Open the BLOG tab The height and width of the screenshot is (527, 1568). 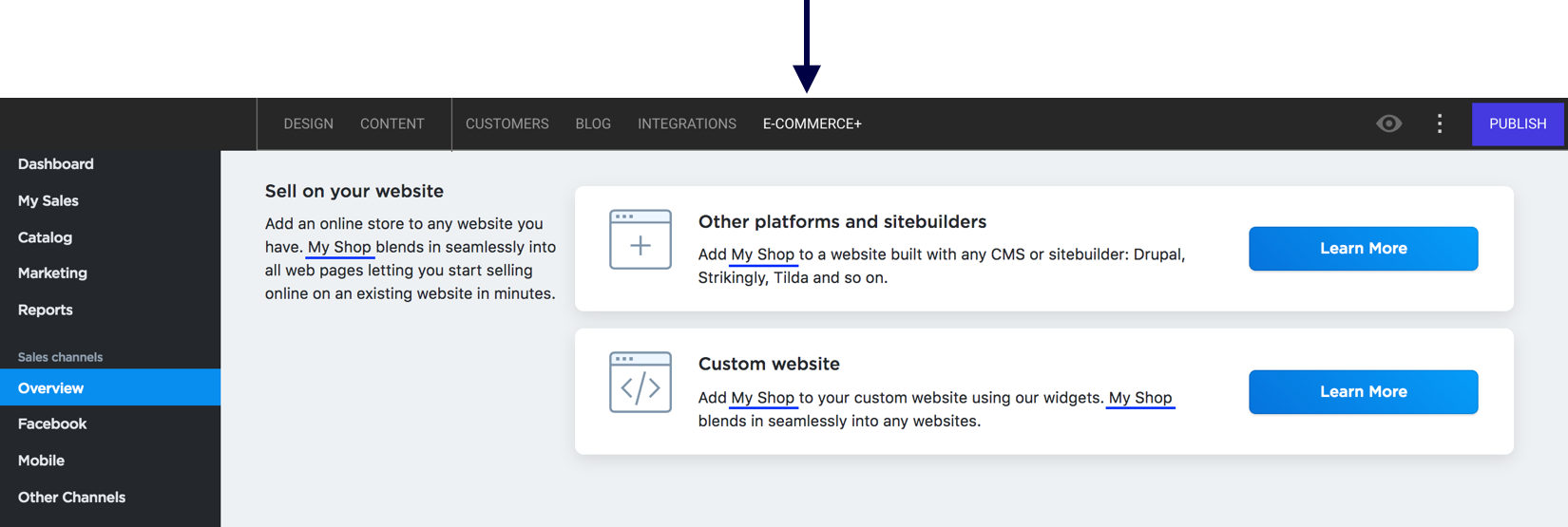pos(593,123)
